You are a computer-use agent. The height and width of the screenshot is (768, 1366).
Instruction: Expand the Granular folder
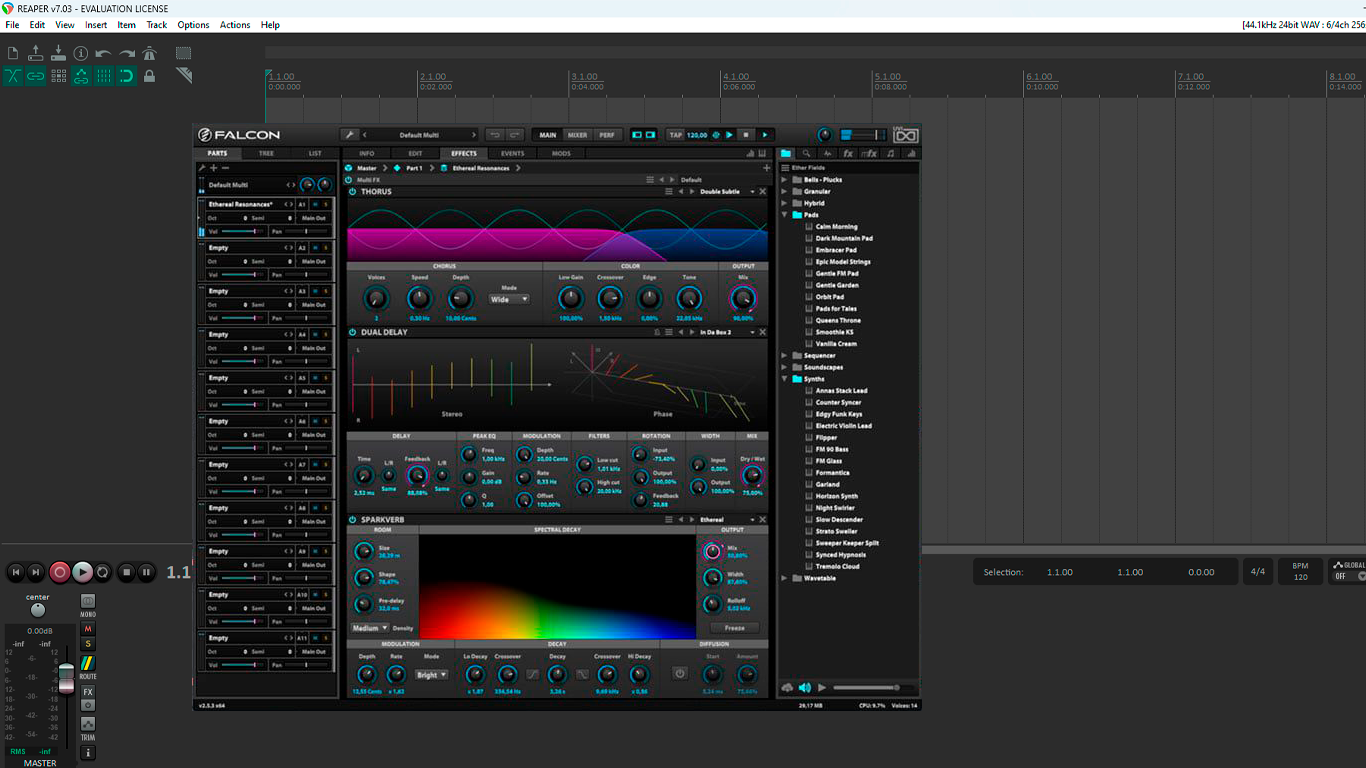[x=784, y=191]
